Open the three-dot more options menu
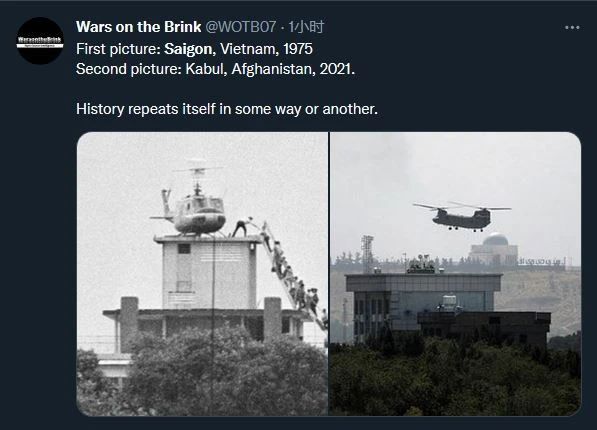This screenshot has width=597, height=430. tap(572, 27)
